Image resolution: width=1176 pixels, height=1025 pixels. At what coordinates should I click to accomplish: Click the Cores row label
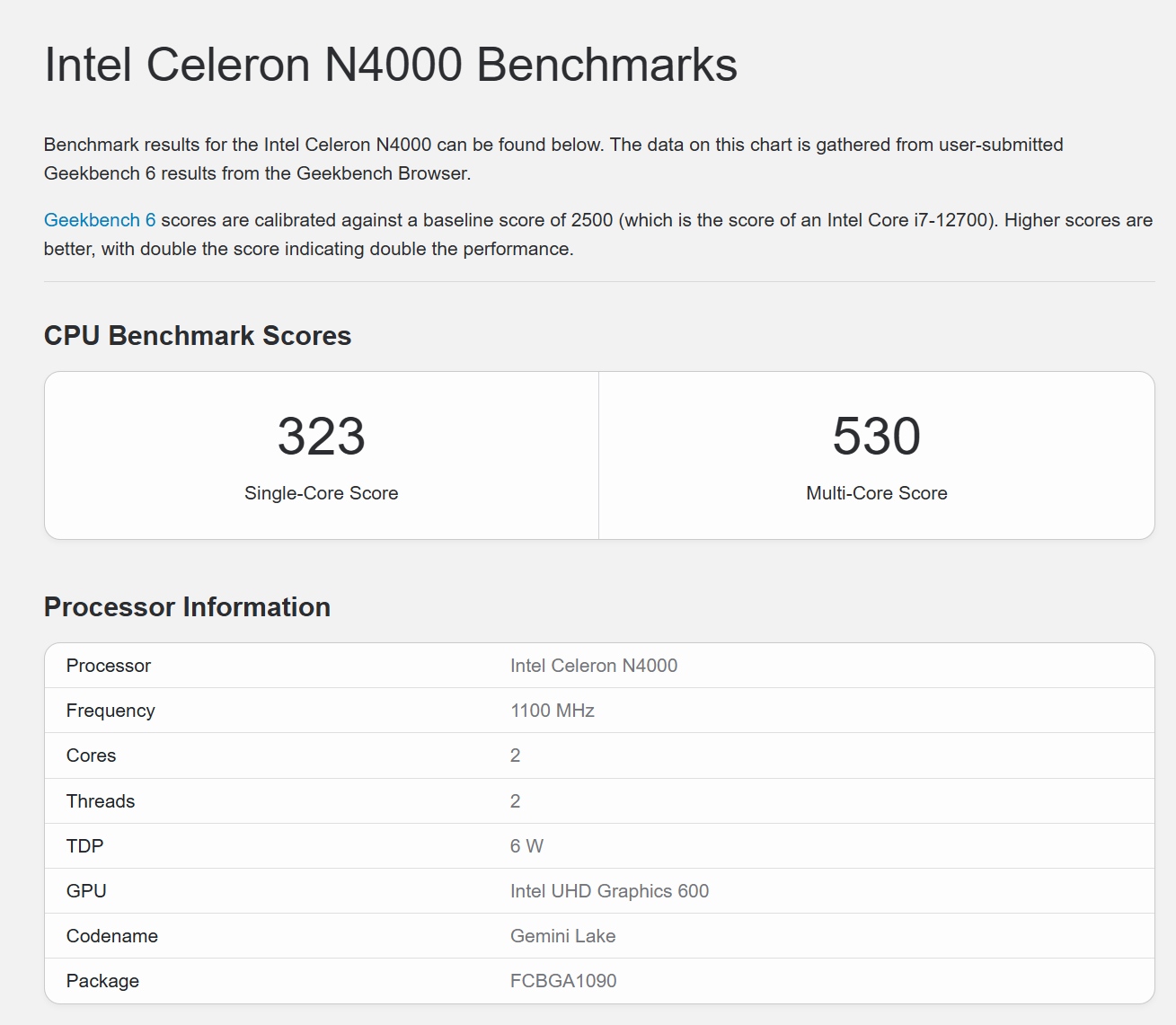[92, 755]
